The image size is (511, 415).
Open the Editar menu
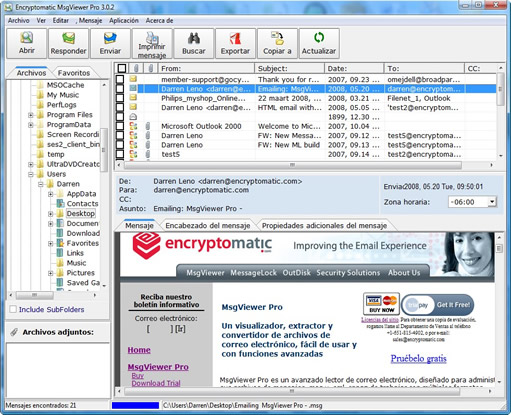click(x=61, y=20)
